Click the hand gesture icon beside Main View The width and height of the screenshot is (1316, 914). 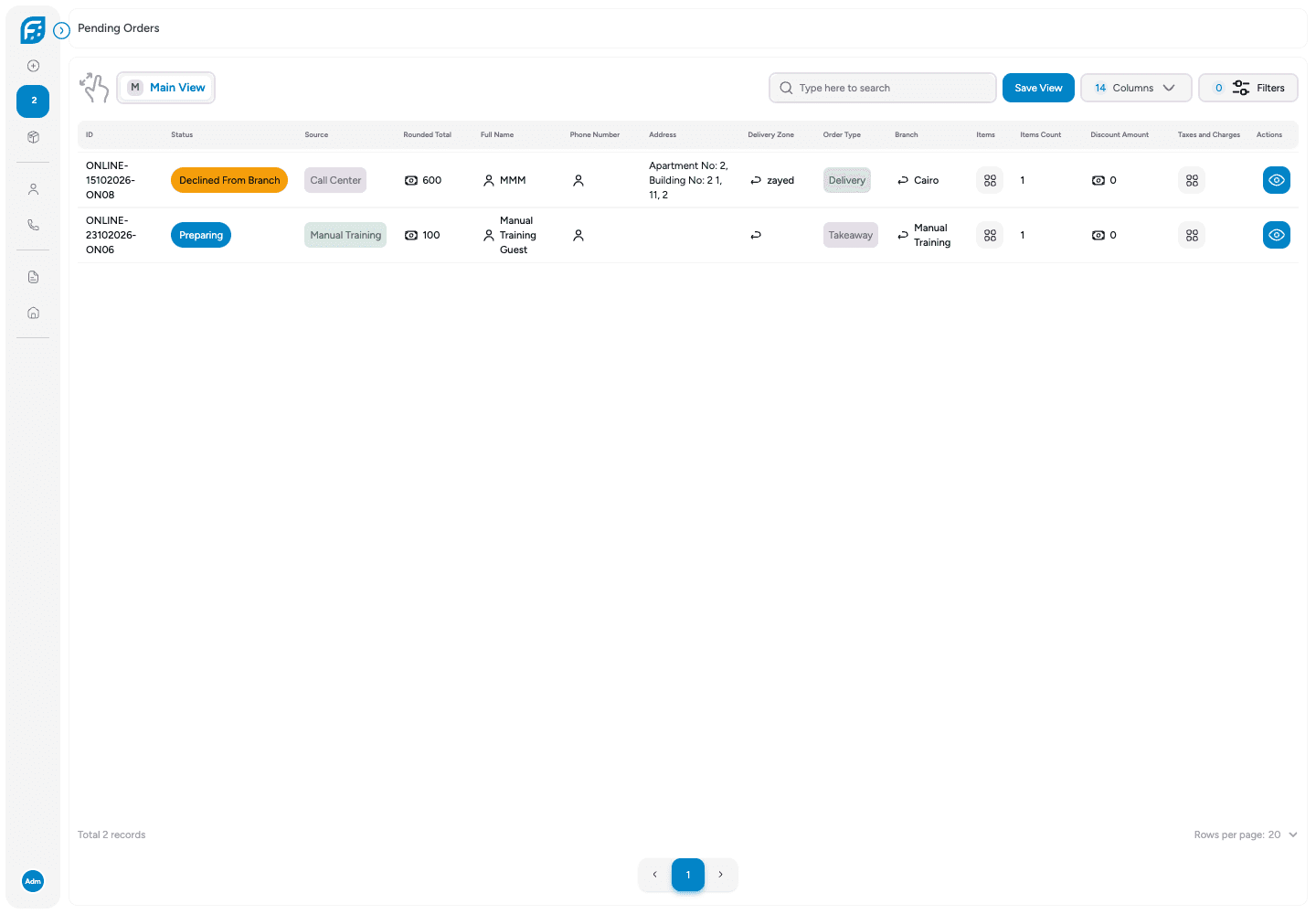[94, 88]
